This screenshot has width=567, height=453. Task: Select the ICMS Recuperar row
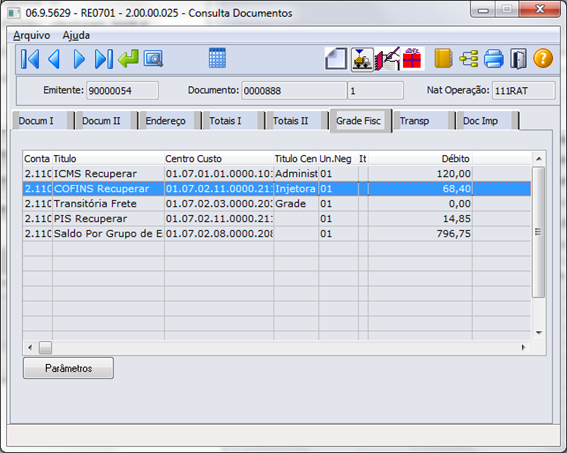click(277, 174)
